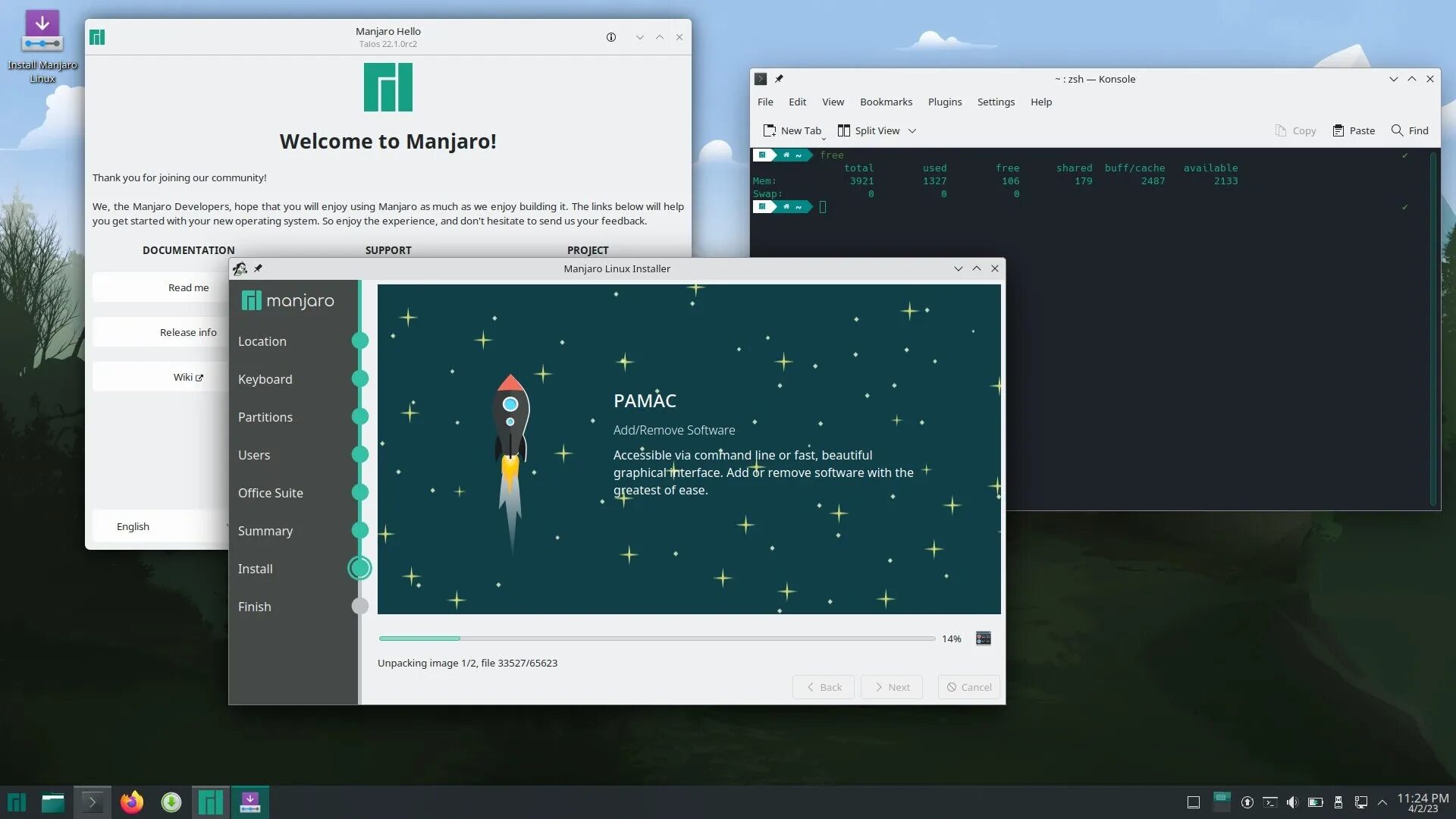
Task: Click the installation progress bar
Action: (x=657, y=639)
